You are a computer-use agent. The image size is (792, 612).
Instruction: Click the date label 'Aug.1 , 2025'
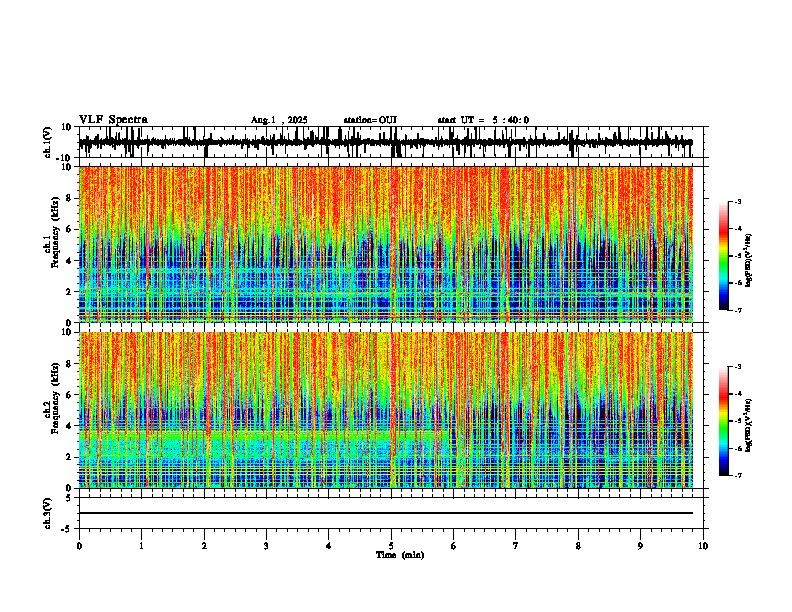pyautogui.click(x=279, y=120)
